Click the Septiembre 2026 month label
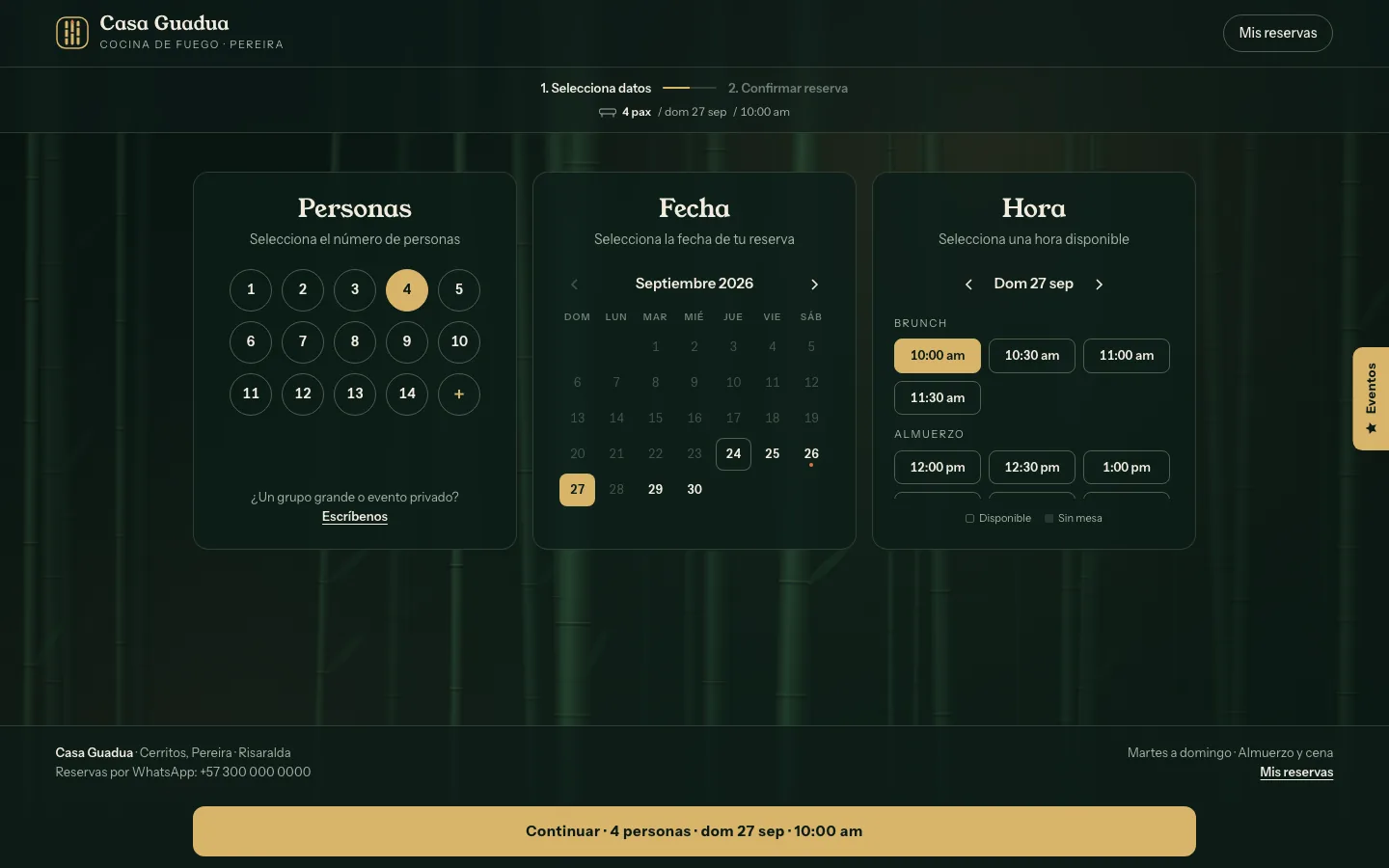Image resolution: width=1389 pixels, height=868 pixels. (x=694, y=284)
